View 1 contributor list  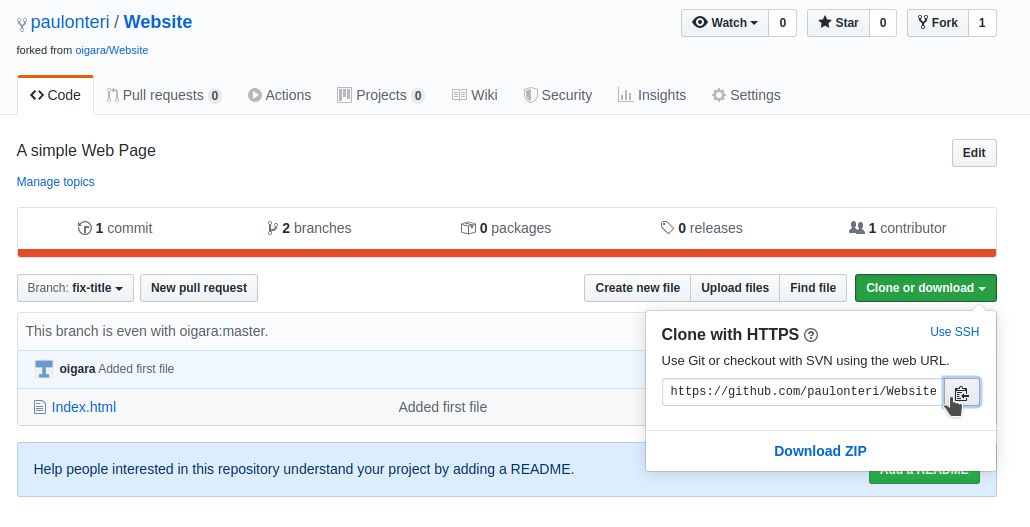tap(897, 229)
